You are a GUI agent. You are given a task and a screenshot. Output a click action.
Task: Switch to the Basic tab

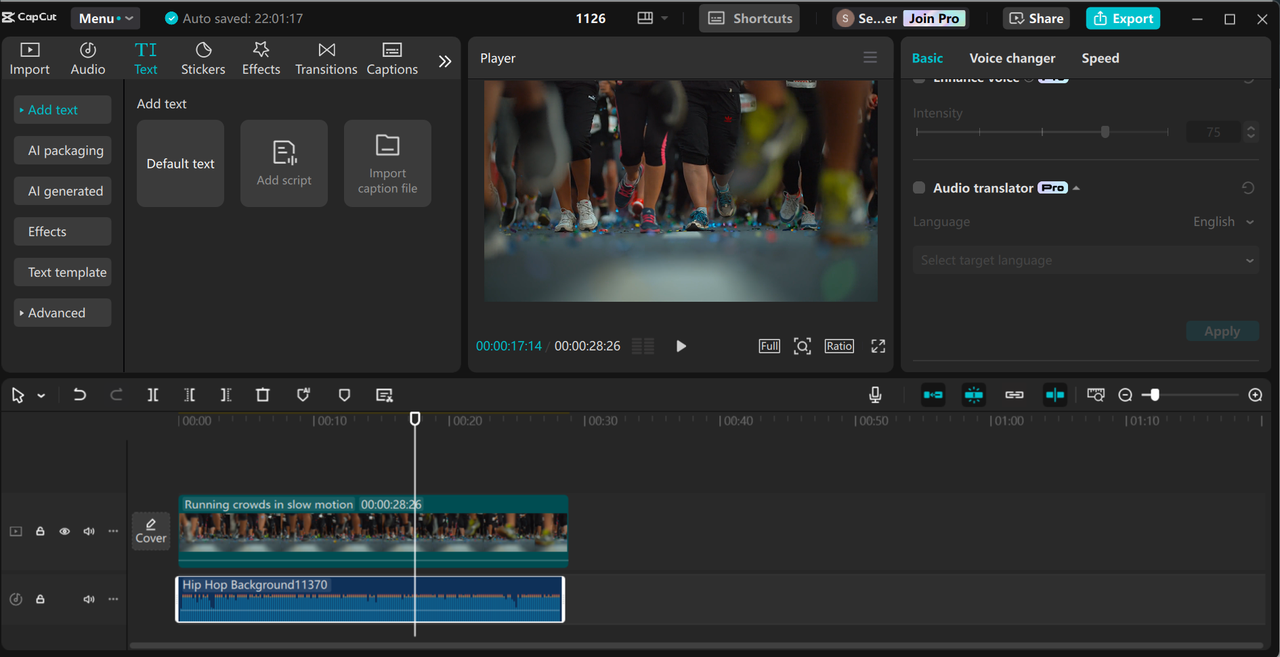tap(927, 58)
